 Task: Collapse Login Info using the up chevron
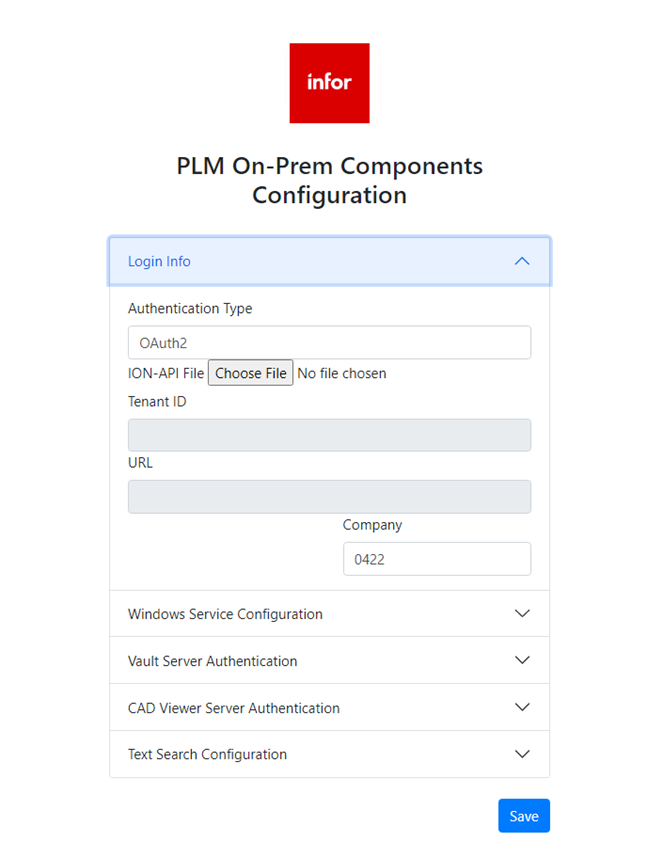point(521,261)
